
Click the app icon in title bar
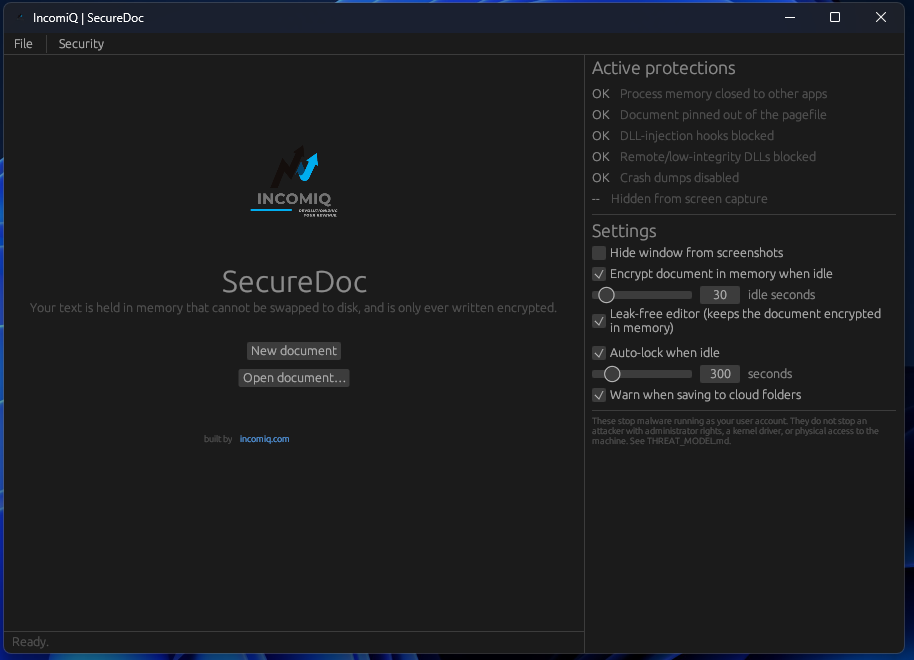(20, 17)
